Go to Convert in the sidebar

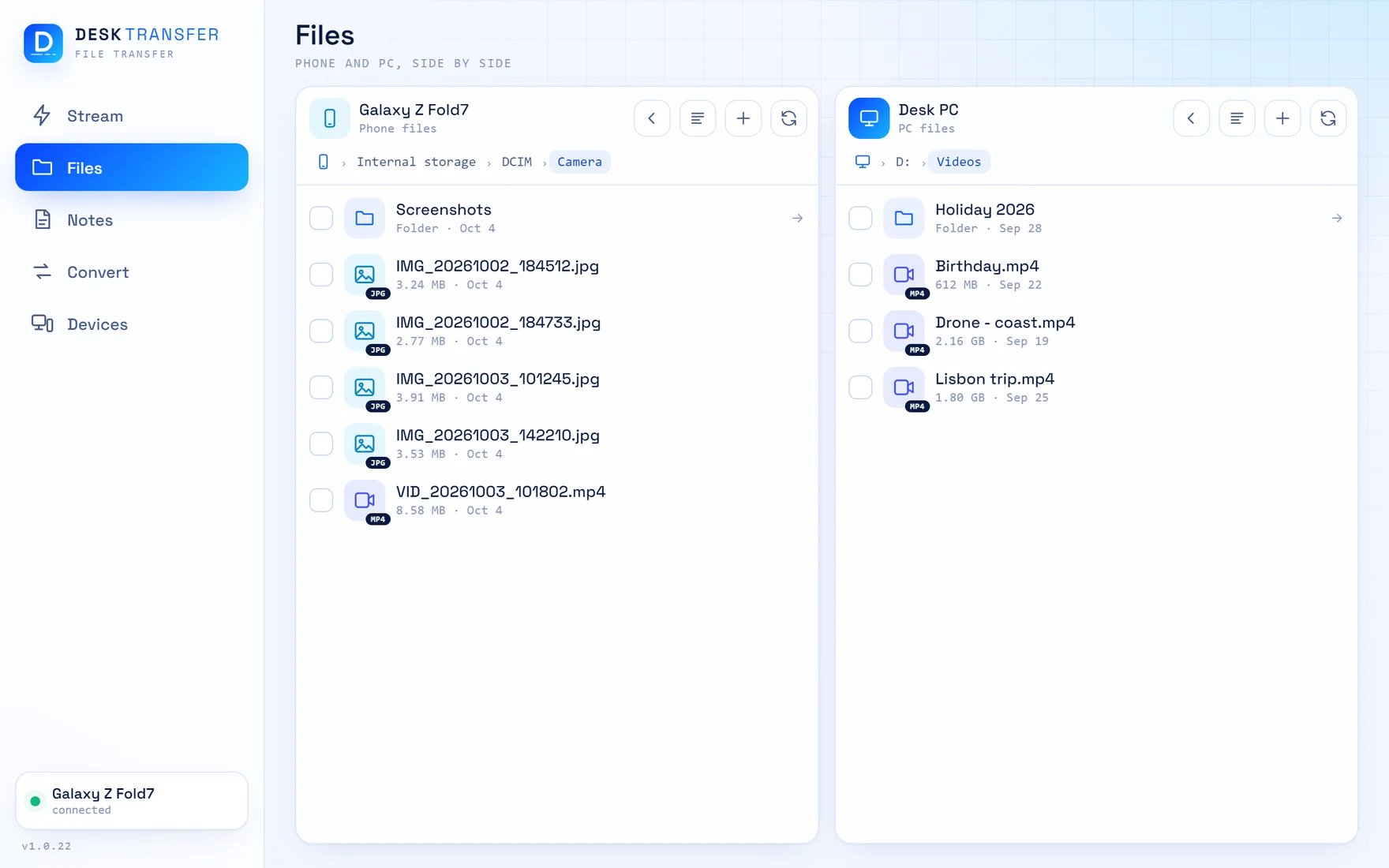(x=132, y=272)
